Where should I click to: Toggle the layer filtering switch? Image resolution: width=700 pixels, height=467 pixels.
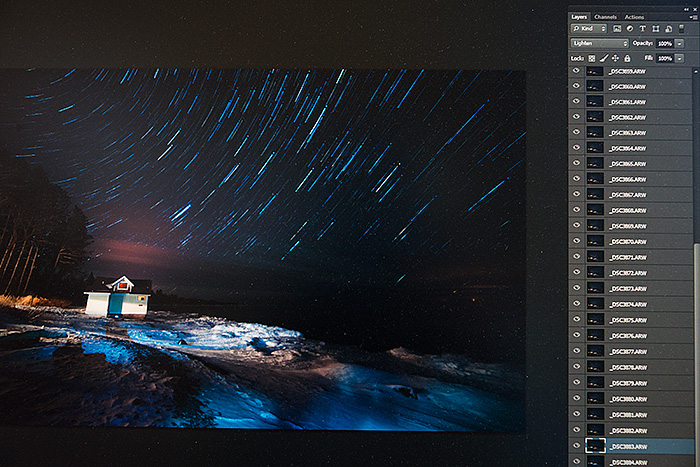pyautogui.click(x=682, y=29)
